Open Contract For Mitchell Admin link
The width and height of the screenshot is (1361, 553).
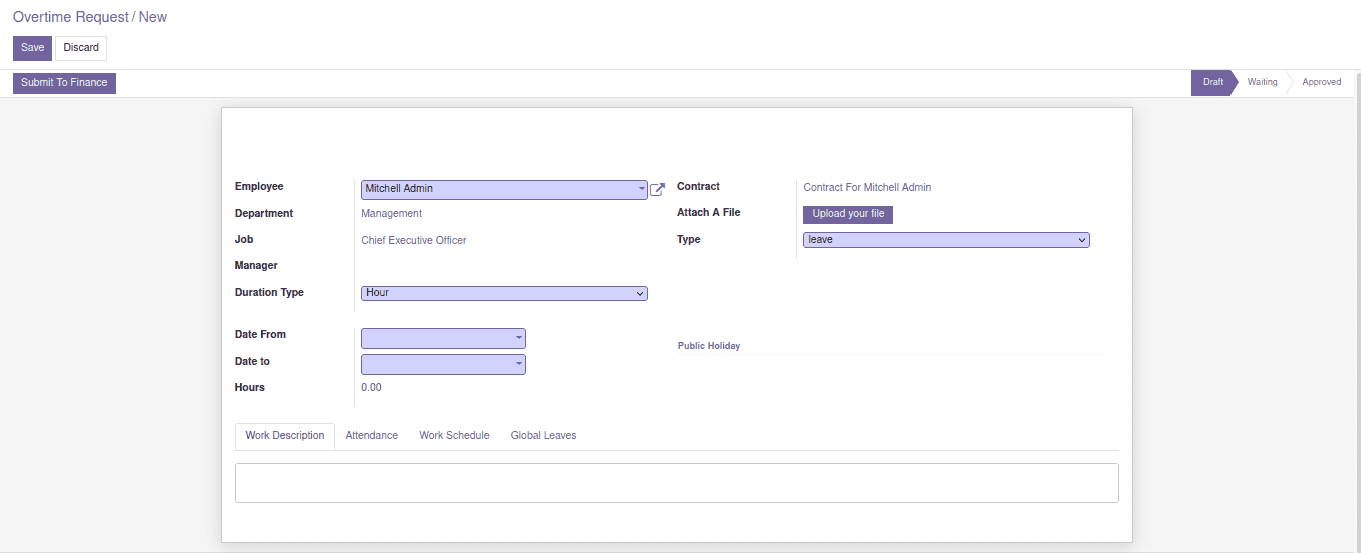pyautogui.click(x=866, y=188)
